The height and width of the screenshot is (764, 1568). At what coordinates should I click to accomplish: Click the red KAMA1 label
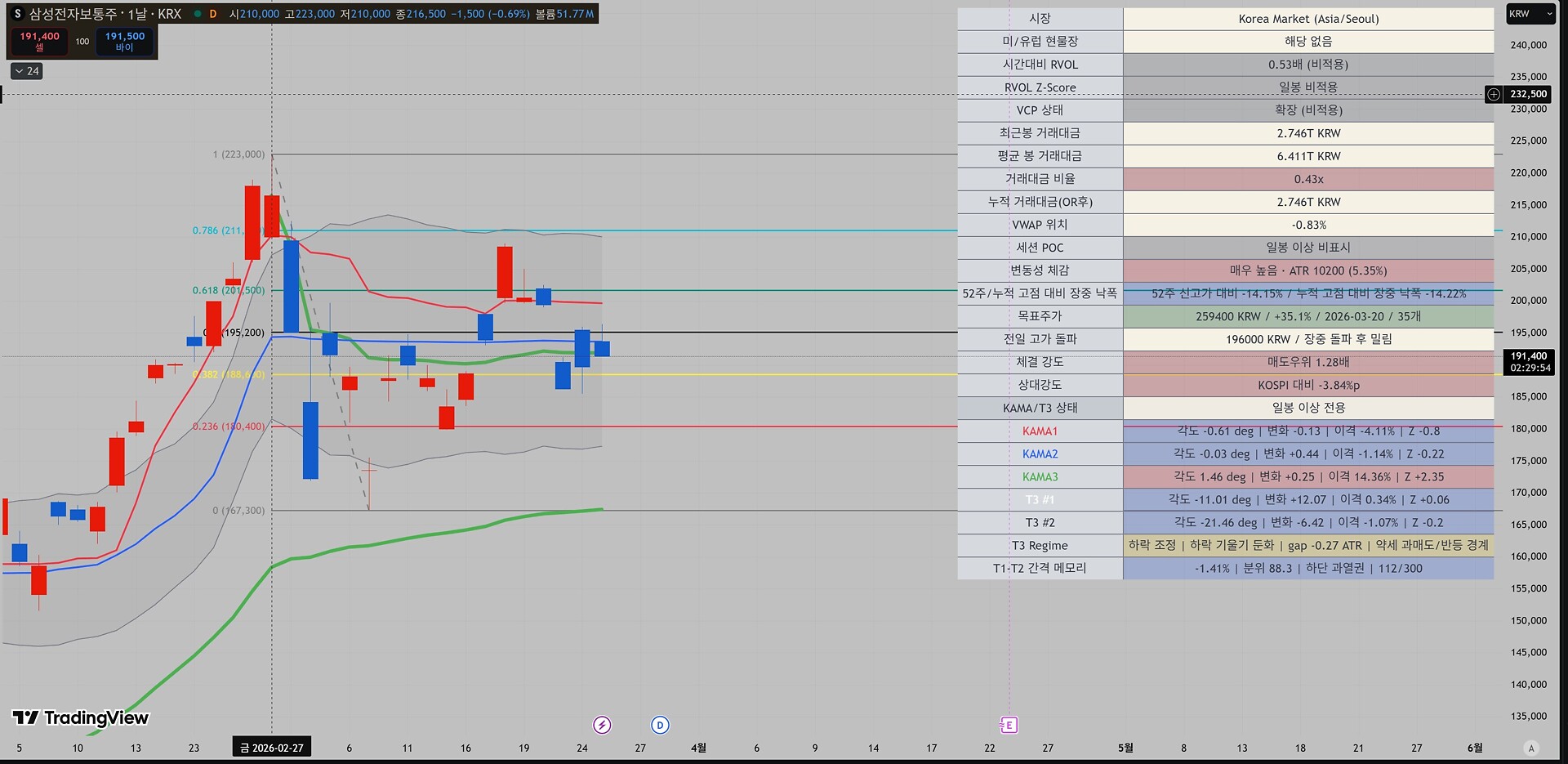coord(1040,431)
